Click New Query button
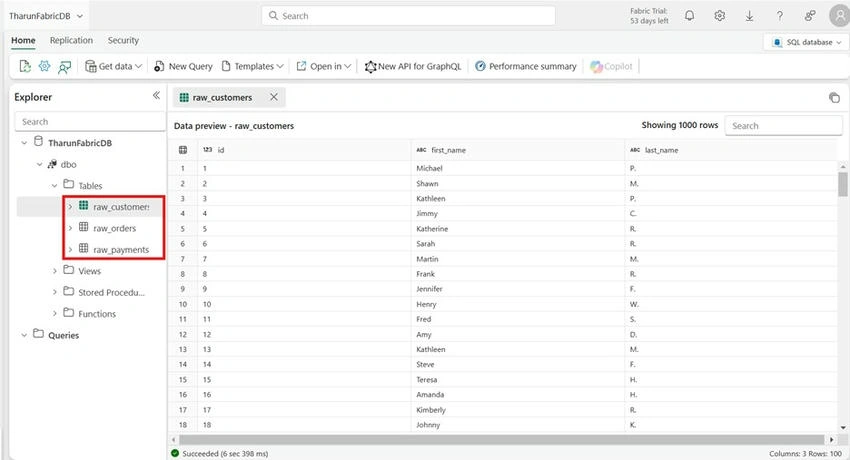Viewport: 850px width, 460px height. [x=183, y=66]
